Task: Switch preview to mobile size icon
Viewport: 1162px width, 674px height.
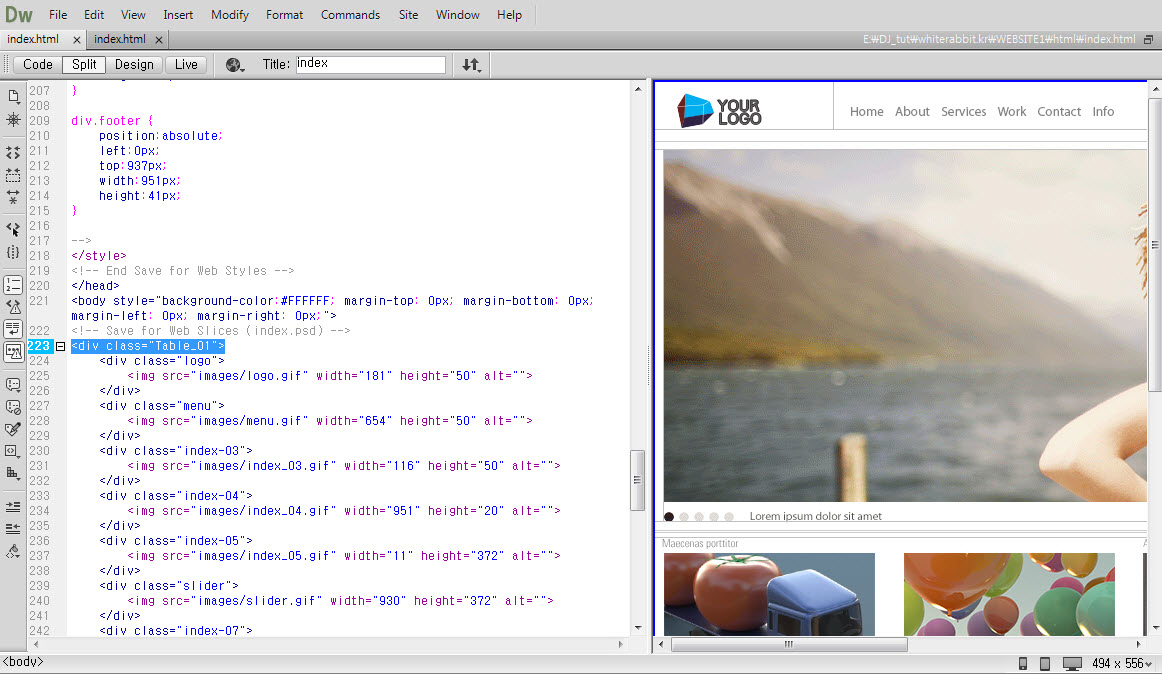Action: 1023,664
